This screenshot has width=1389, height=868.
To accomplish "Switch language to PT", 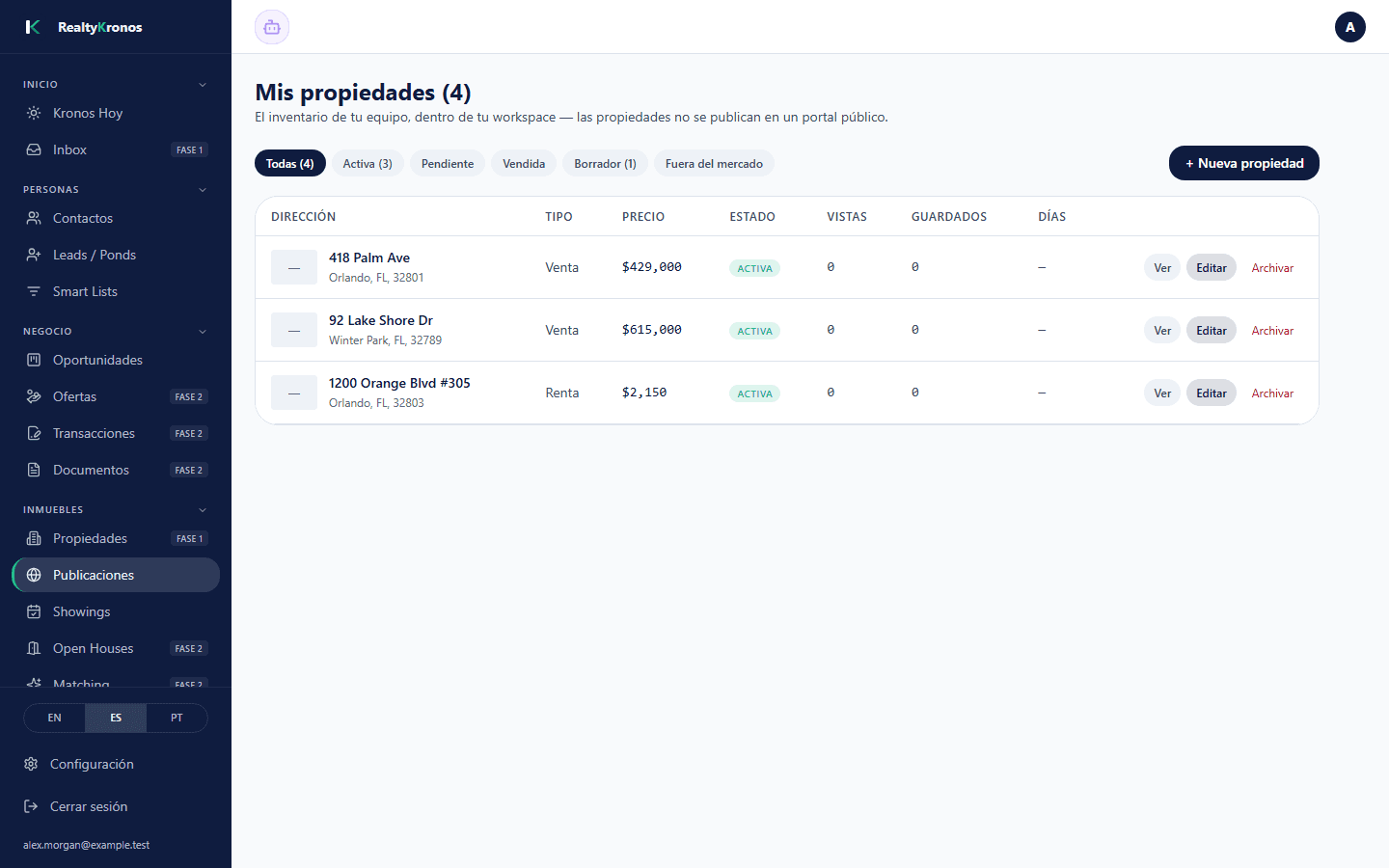I will click(x=177, y=718).
